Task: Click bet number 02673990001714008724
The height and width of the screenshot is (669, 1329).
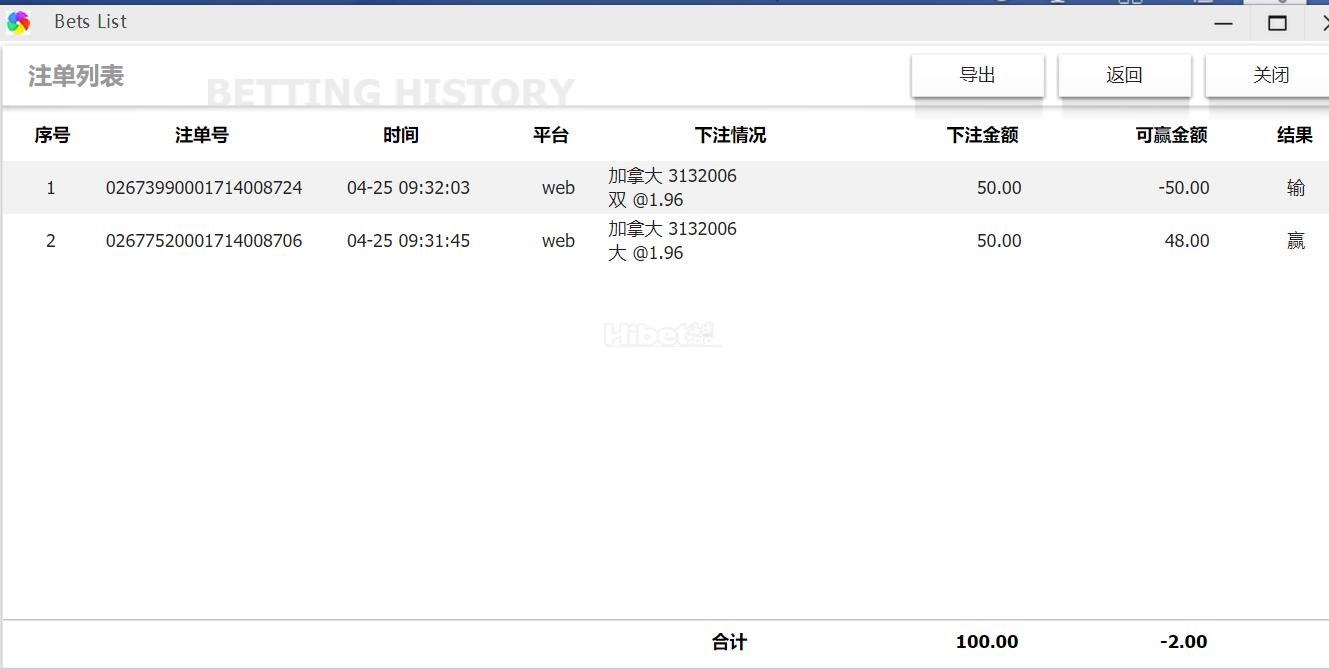Action: [204, 188]
